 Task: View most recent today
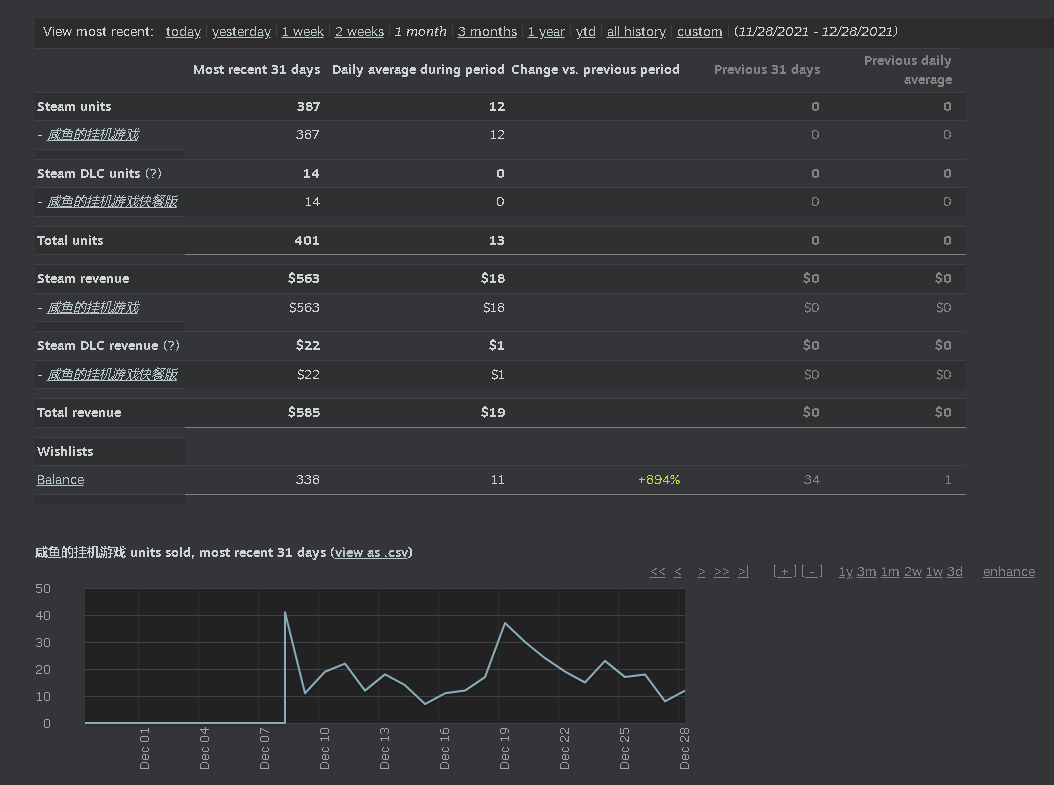point(183,32)
